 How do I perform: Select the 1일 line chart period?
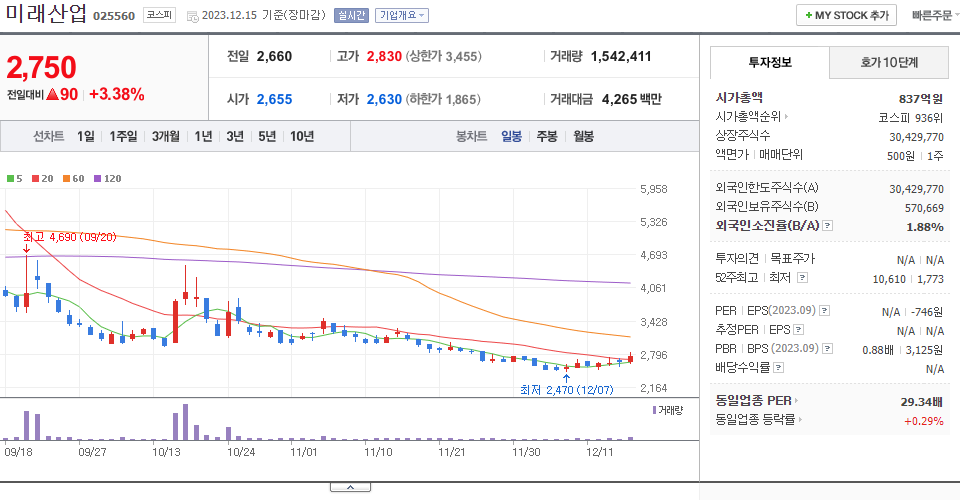(86, 136)
